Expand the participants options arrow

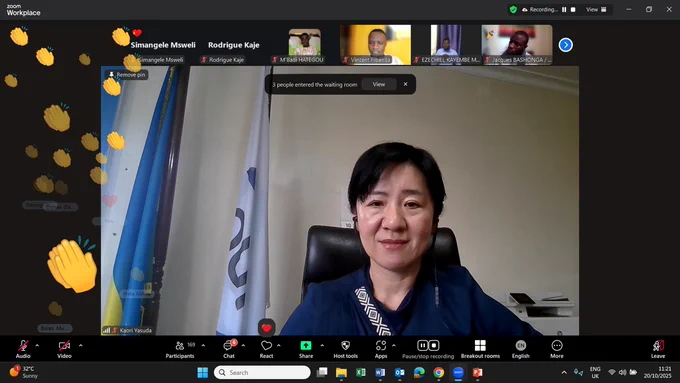point(203,346)
